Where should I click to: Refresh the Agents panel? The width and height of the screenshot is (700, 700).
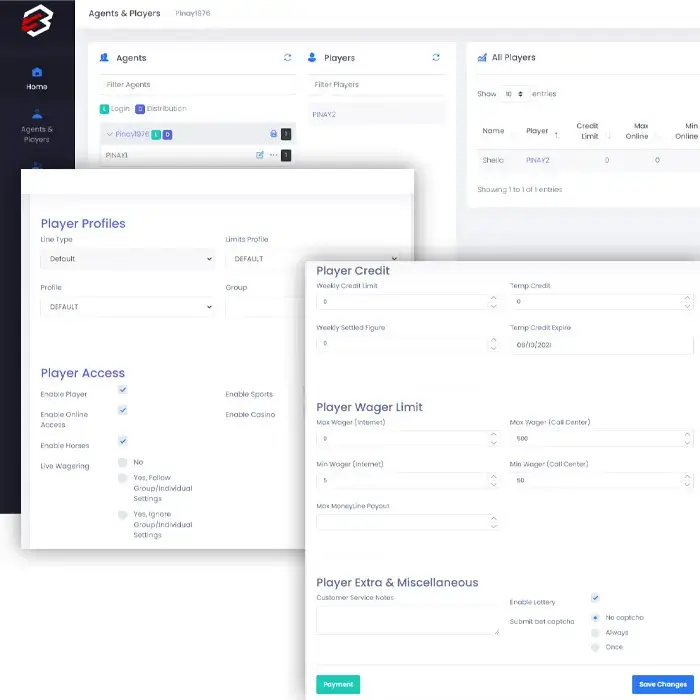(288, 58)
